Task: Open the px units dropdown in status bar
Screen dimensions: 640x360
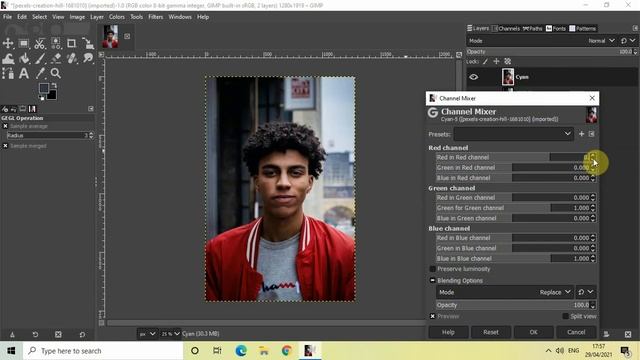Action: click(x=147, y=334)
